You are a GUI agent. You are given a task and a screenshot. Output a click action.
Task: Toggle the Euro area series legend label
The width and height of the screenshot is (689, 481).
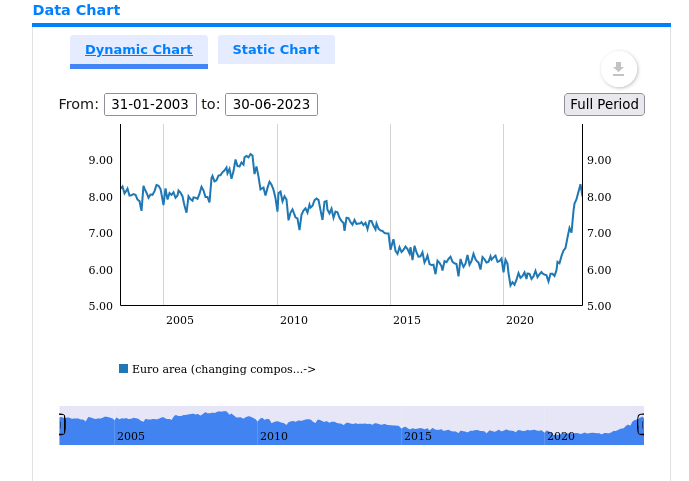[223, 369]
